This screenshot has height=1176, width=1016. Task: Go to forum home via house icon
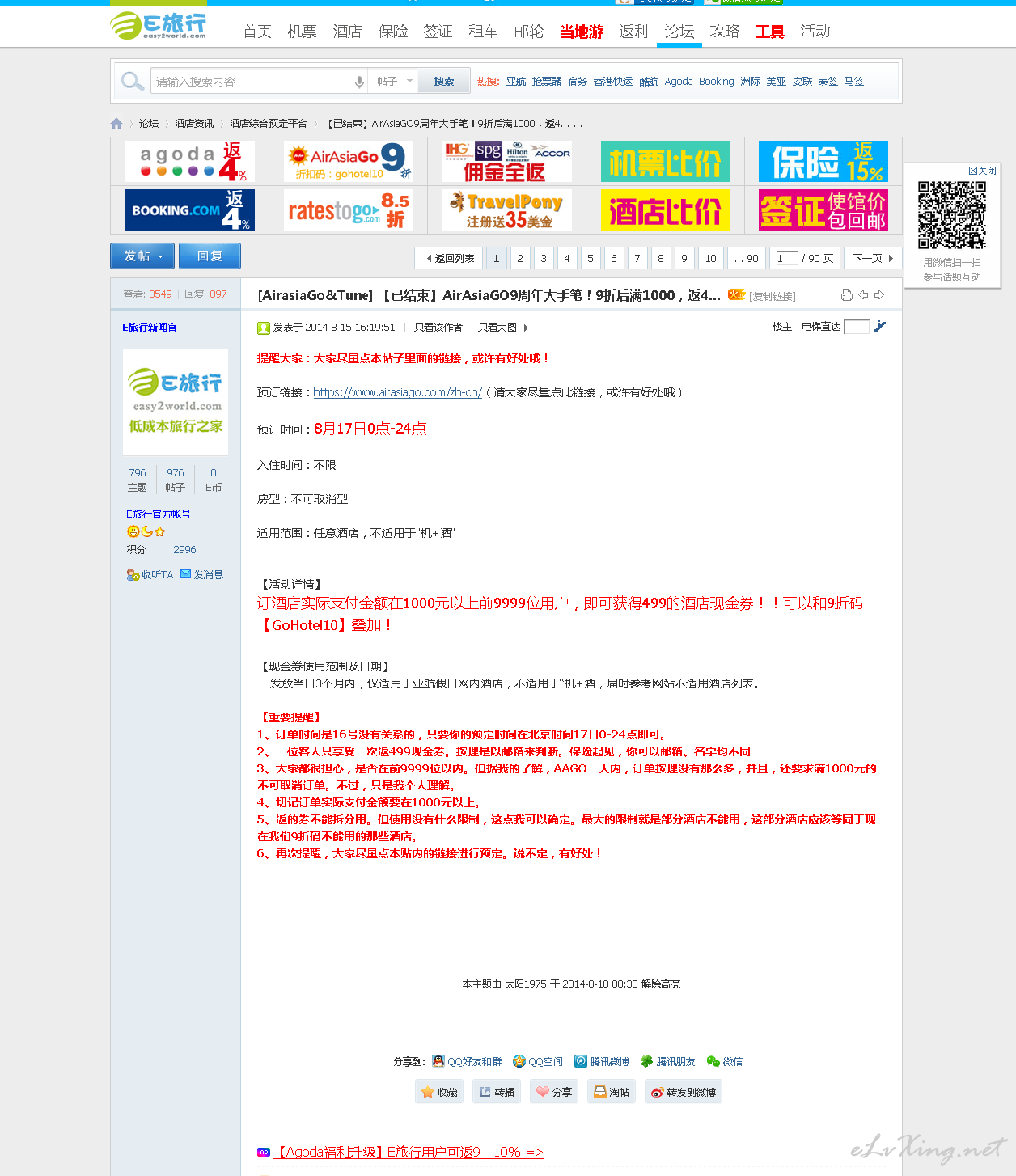coord(116,124)
